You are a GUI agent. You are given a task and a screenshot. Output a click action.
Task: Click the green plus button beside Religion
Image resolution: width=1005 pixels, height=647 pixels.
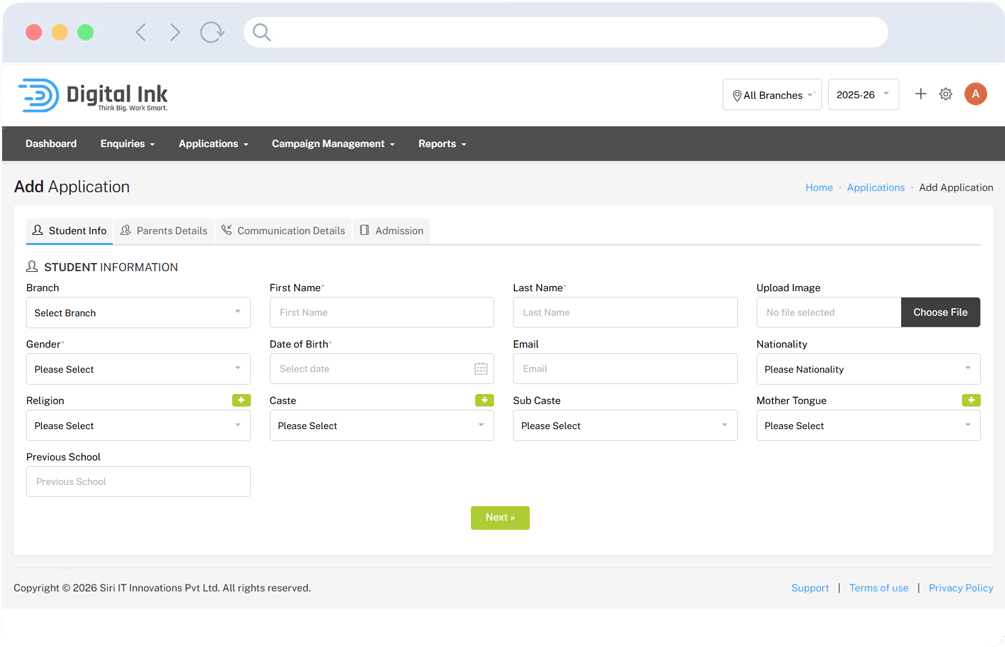pyautogui.click(x=241, y=400)
